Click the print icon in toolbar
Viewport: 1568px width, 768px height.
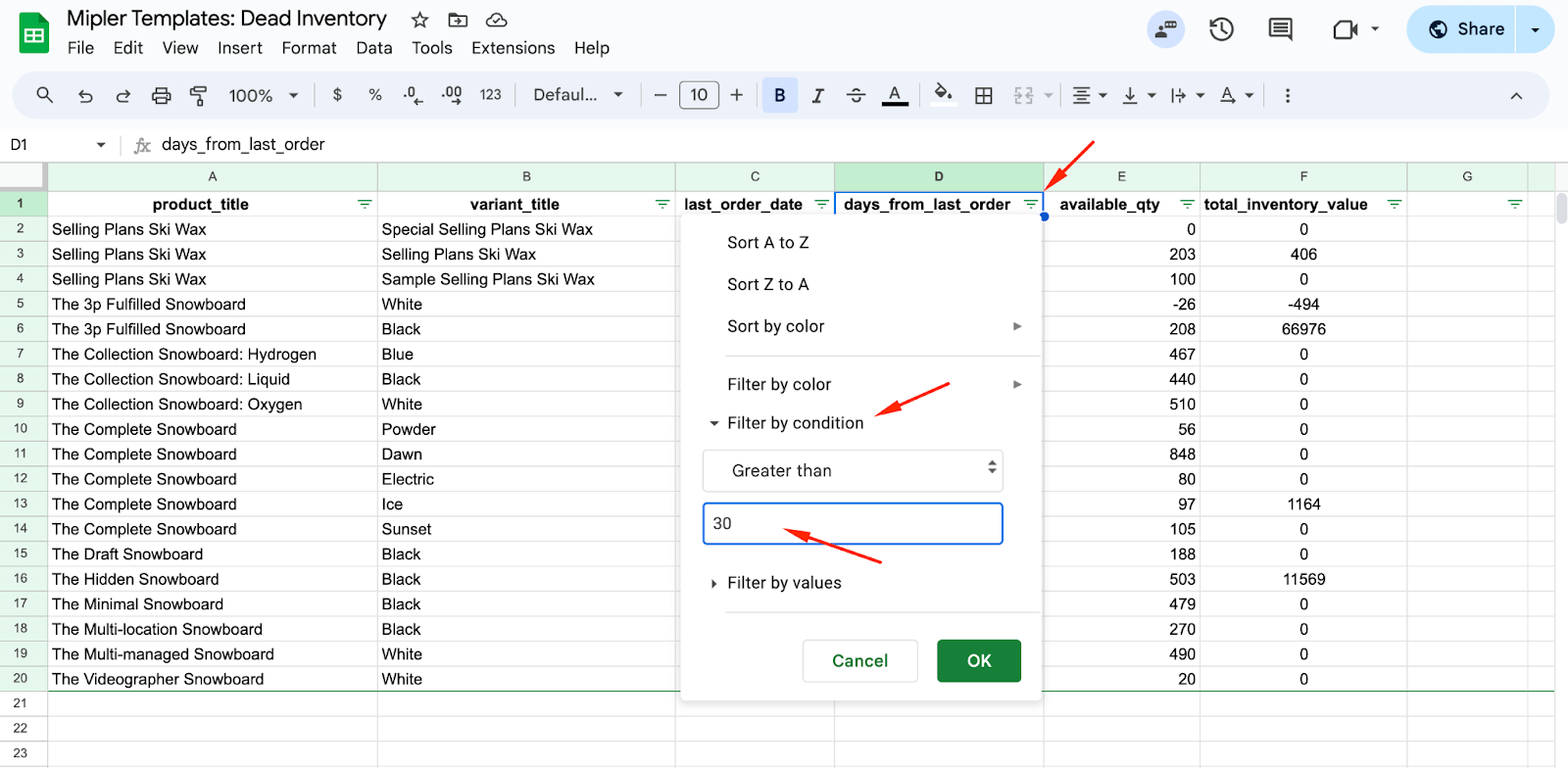tap(161, 95)
